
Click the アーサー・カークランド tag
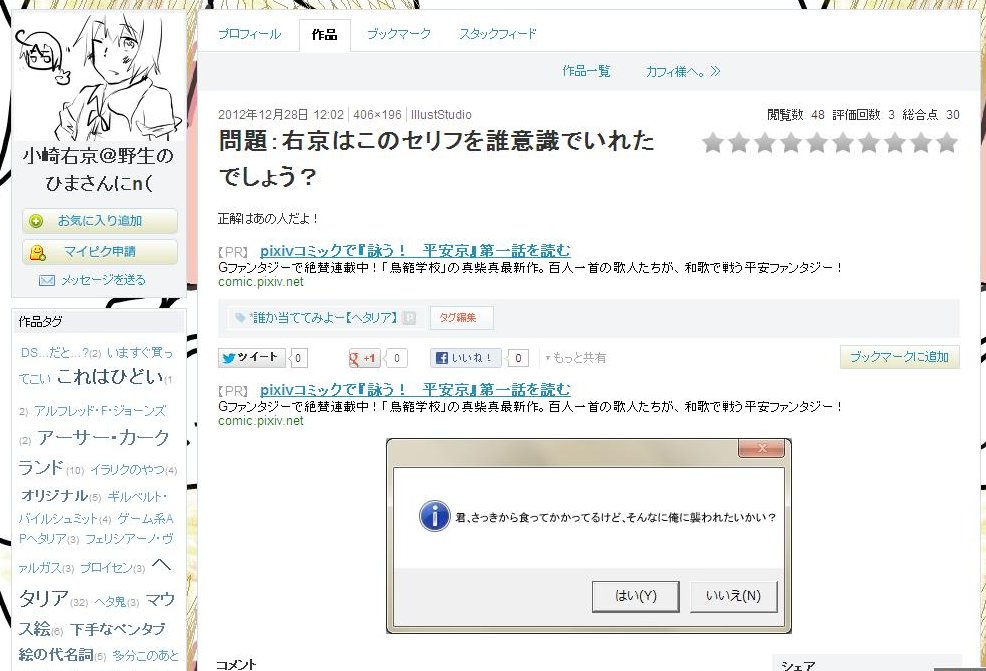coord(94,452)
